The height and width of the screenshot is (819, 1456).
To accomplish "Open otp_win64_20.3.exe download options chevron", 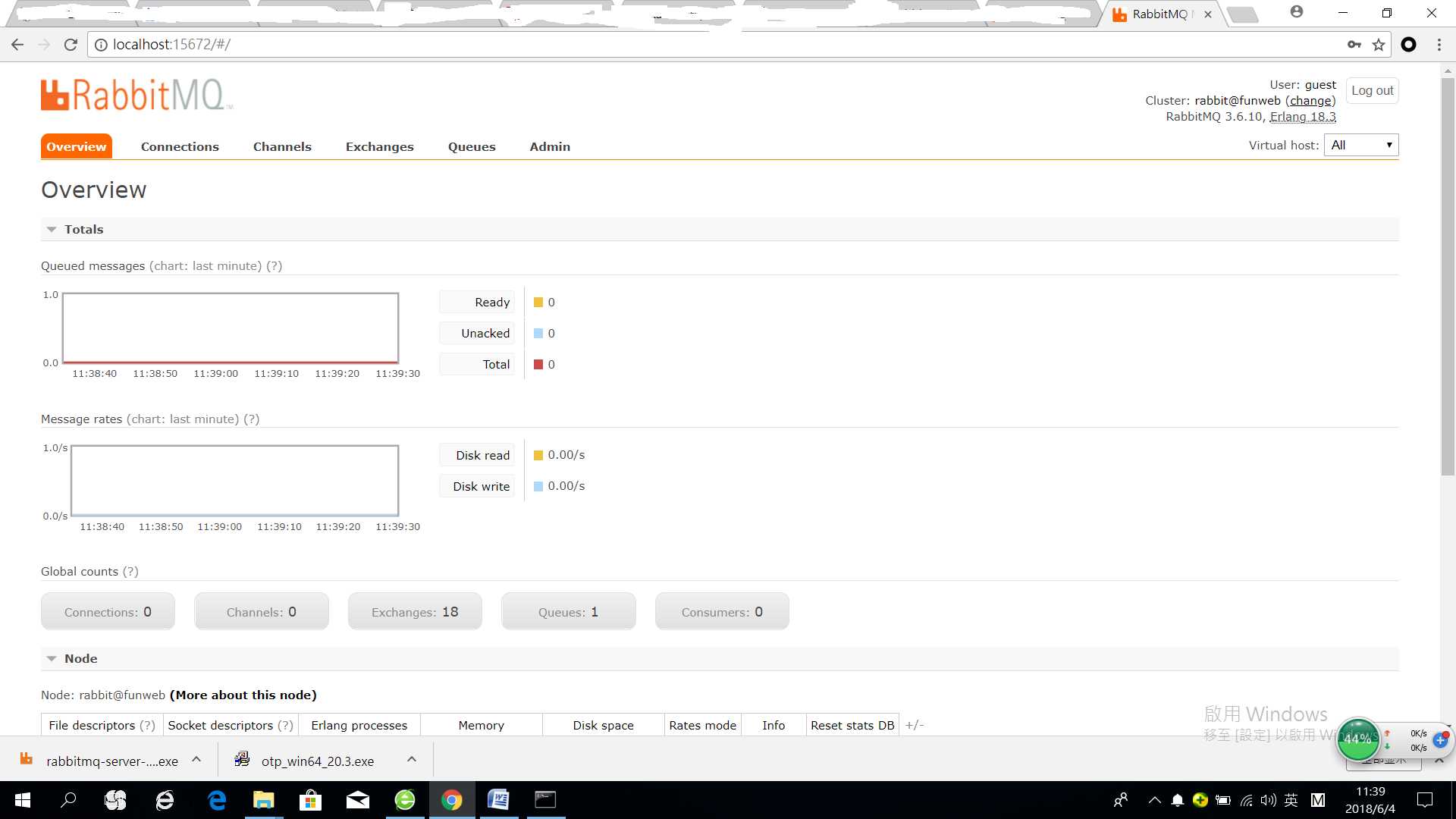I will click(x=412, y=760).
